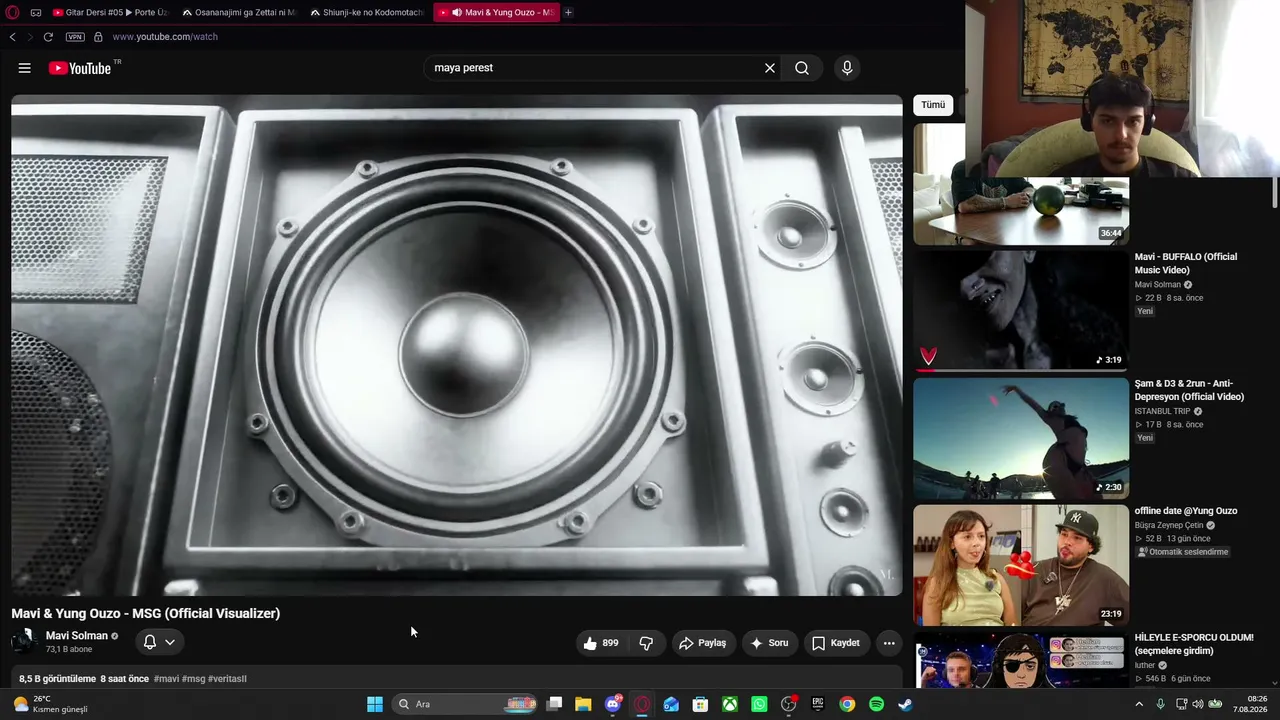Toggle the Opera VPN badge
Image resolution: width=1280 pixels, height=720 pixels.
pyautogui.click(x=75, y=37)
